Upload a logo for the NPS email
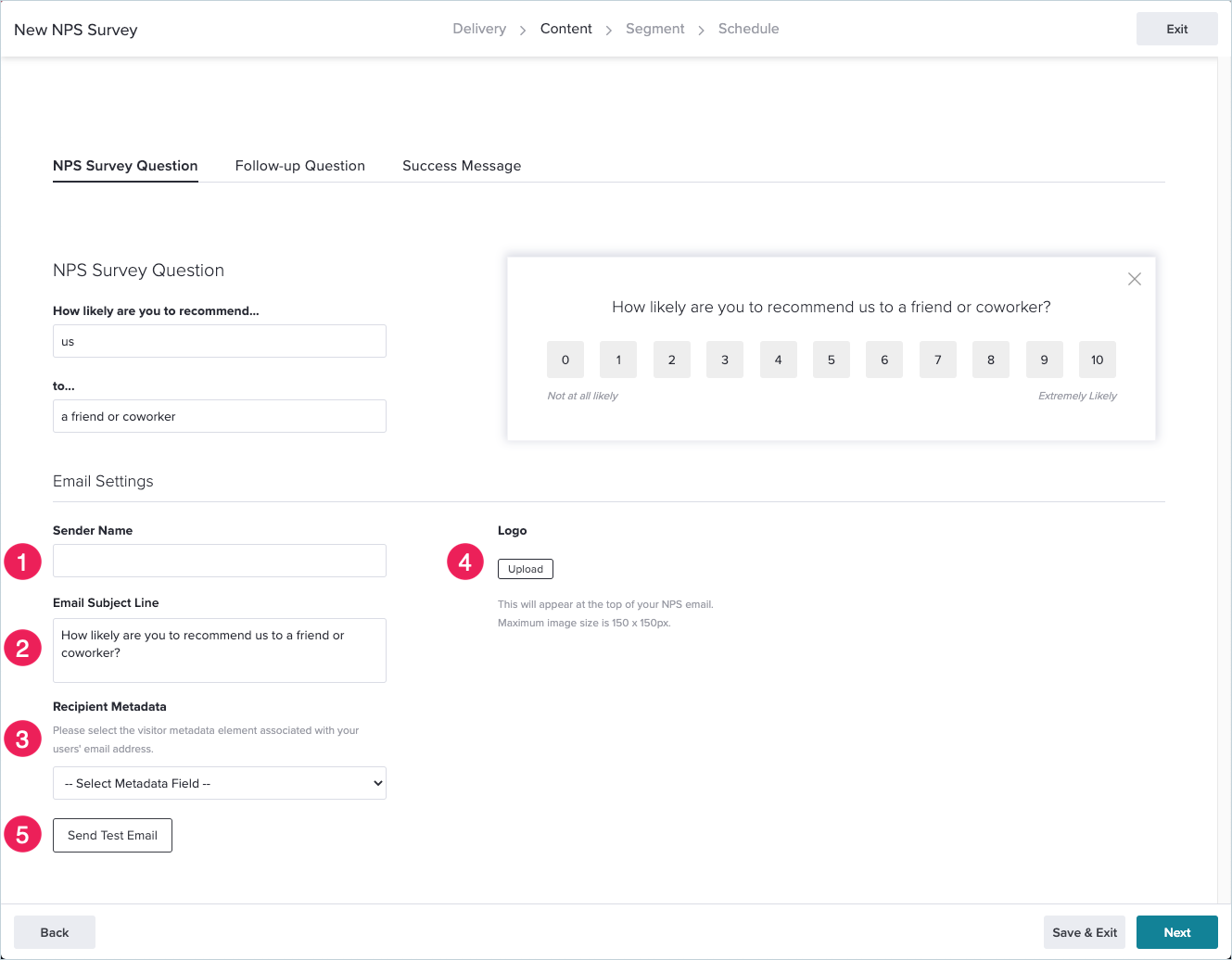This screenshot has width=1232, height=960. point(525,568)
